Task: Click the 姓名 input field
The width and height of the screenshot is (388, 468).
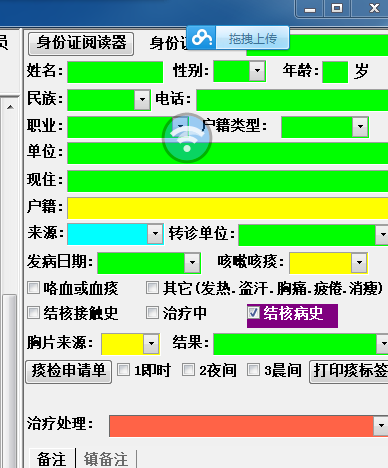Action: coord(115,72)
